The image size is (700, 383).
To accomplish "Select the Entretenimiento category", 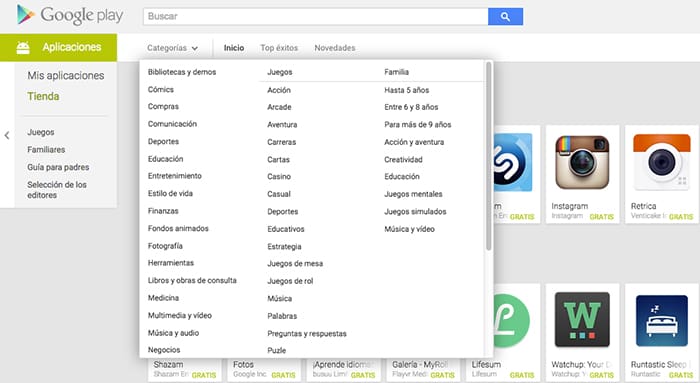I will (x=175, y=176).
